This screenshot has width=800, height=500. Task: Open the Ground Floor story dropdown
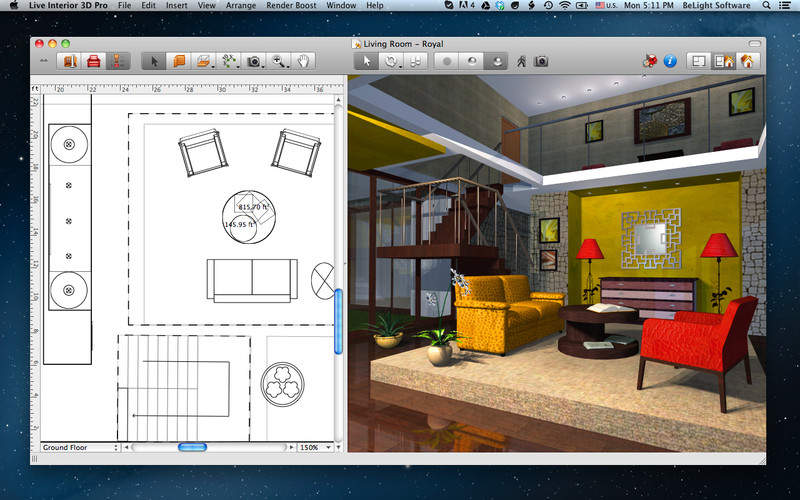coord(80,447)
